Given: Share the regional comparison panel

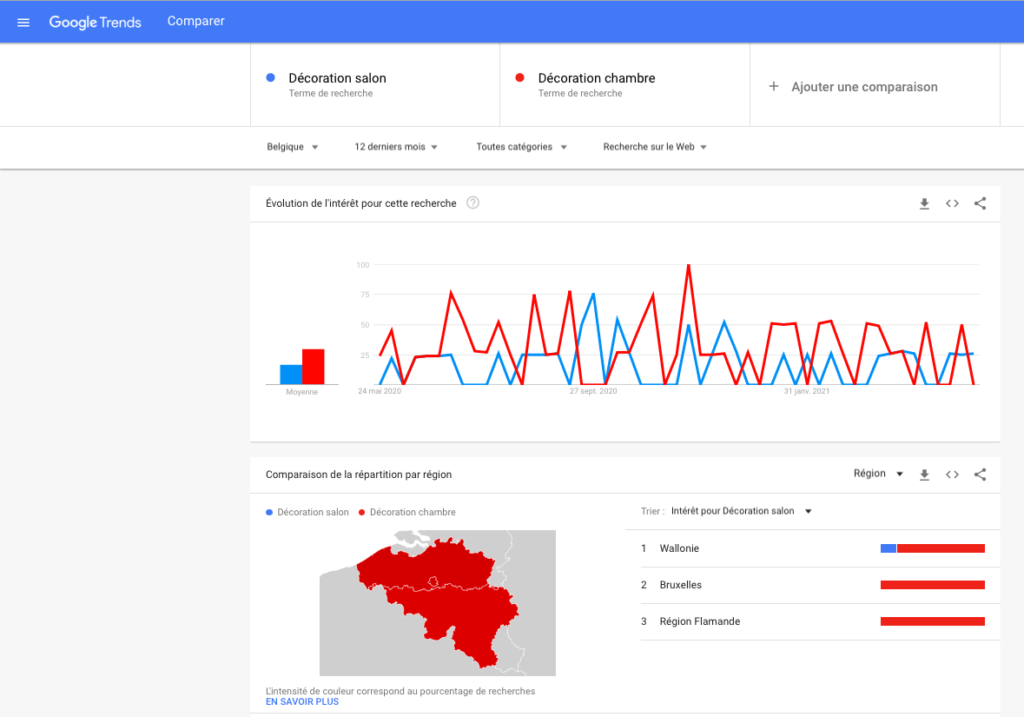Looking at the screenshot, I should (x=980, y=474).
